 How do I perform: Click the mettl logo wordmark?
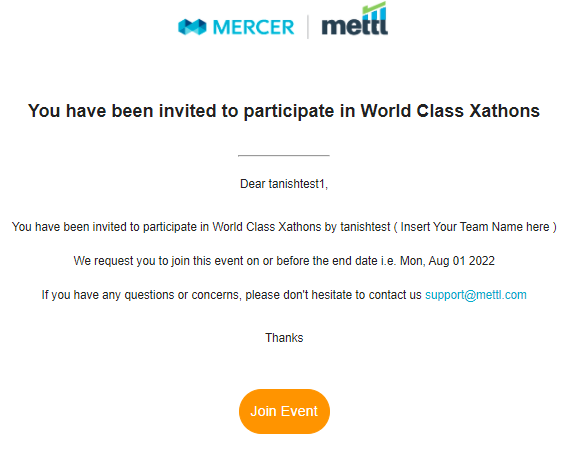(354, 26)
